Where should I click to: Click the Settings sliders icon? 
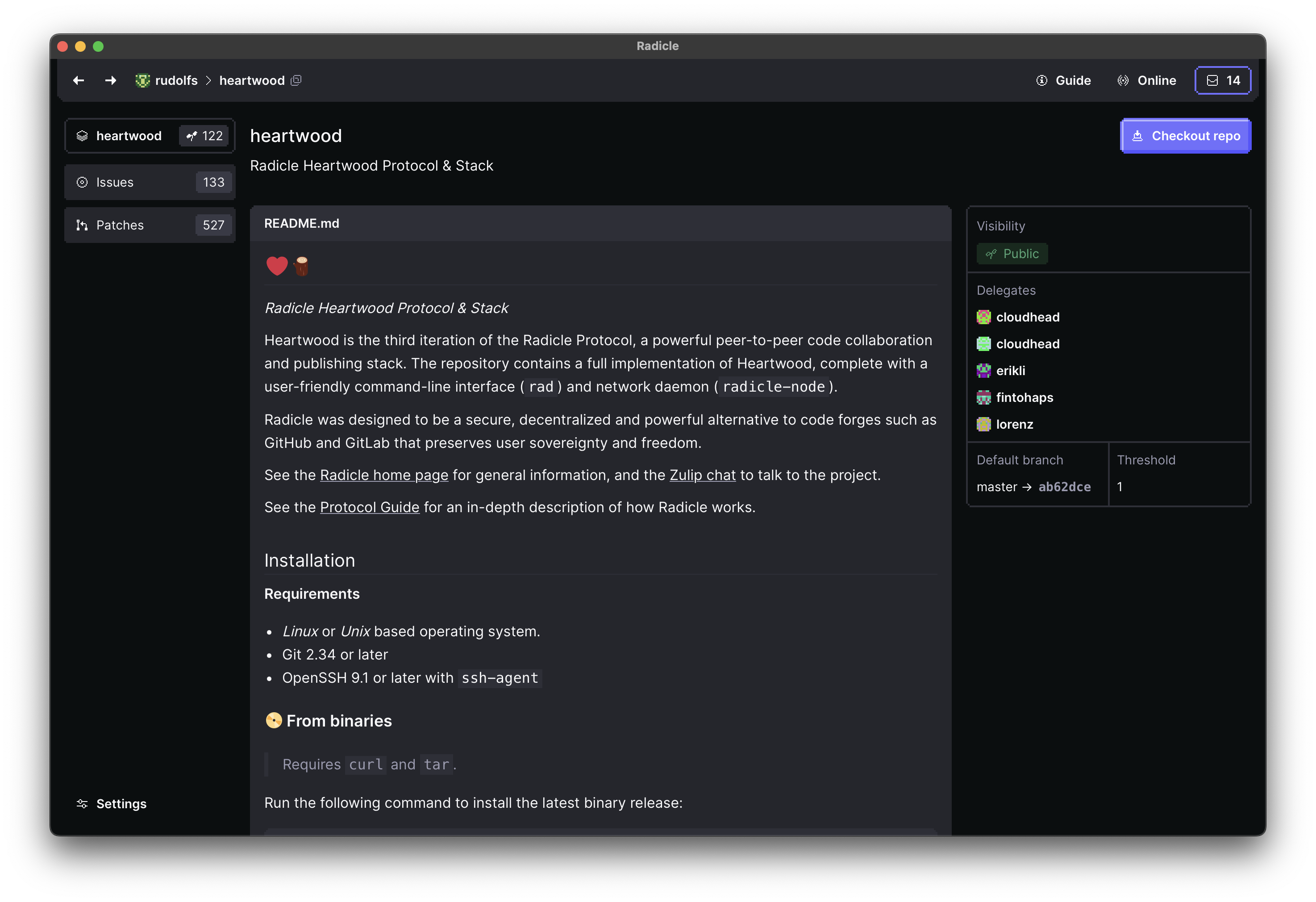(x=82, y=804)
